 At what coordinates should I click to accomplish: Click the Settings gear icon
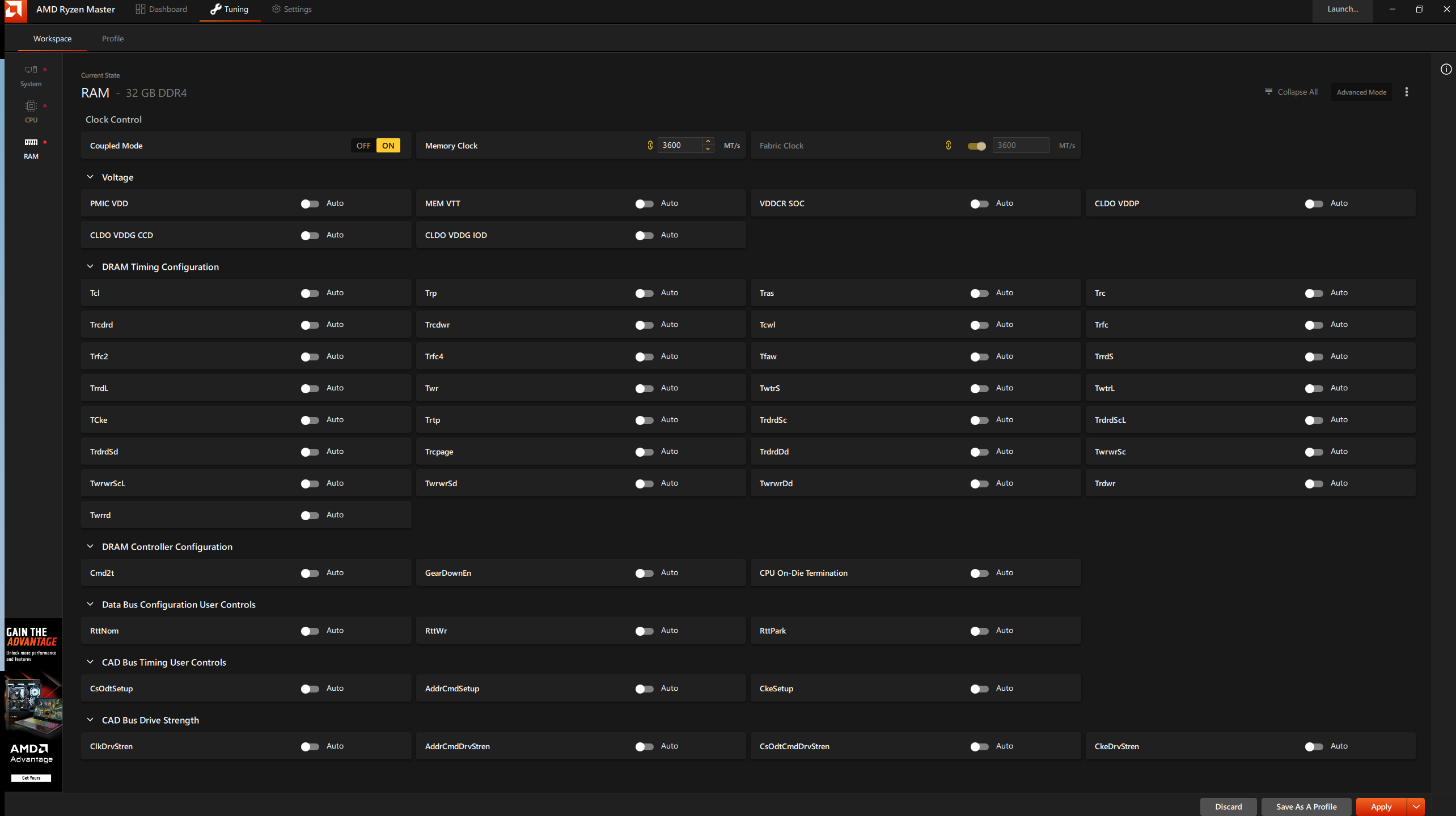tap(276, 9)
